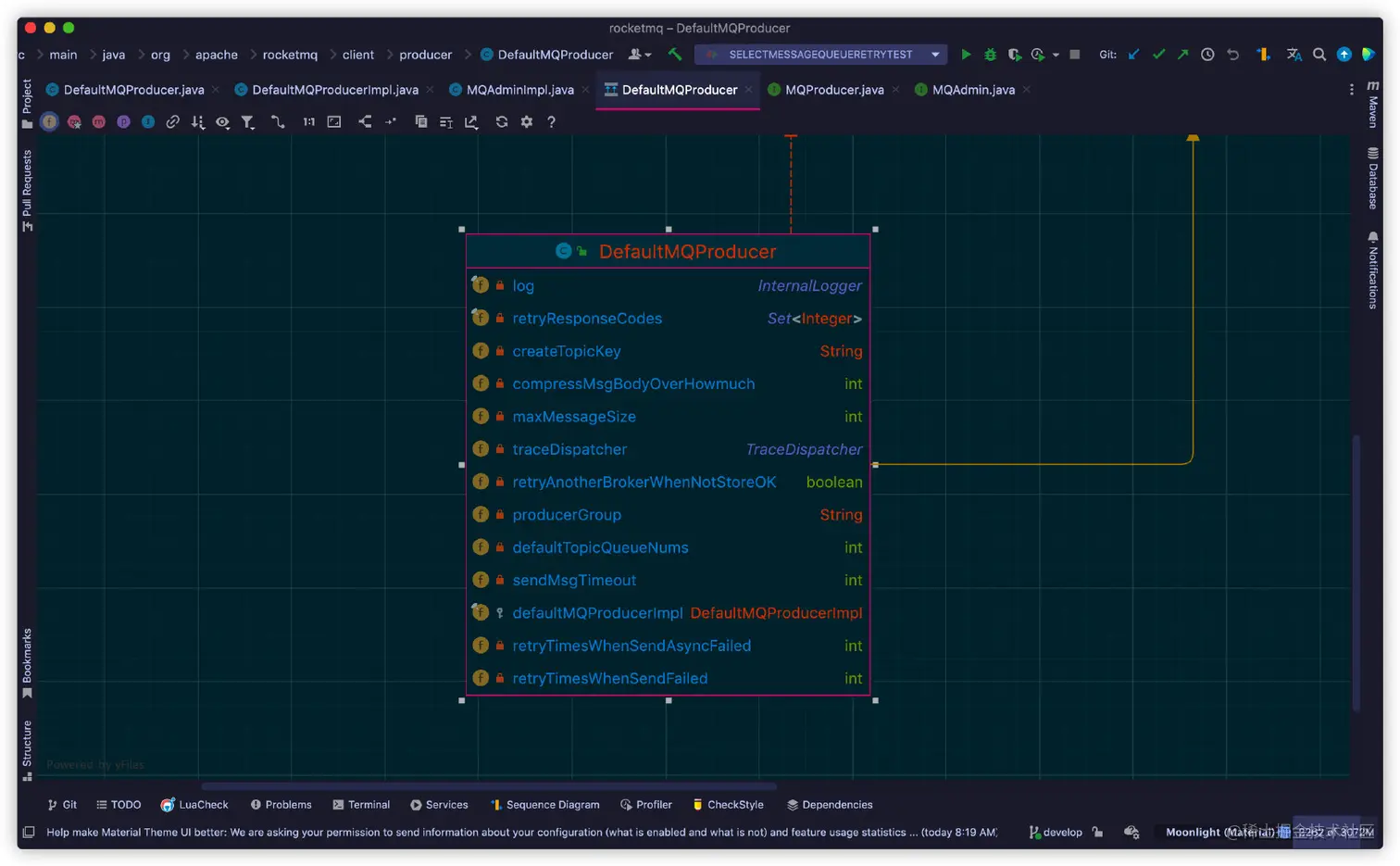Open the export diagram icon
The height and width of the screenshot is (866, 1400).
pyautogui.click(x=471, y=122)
